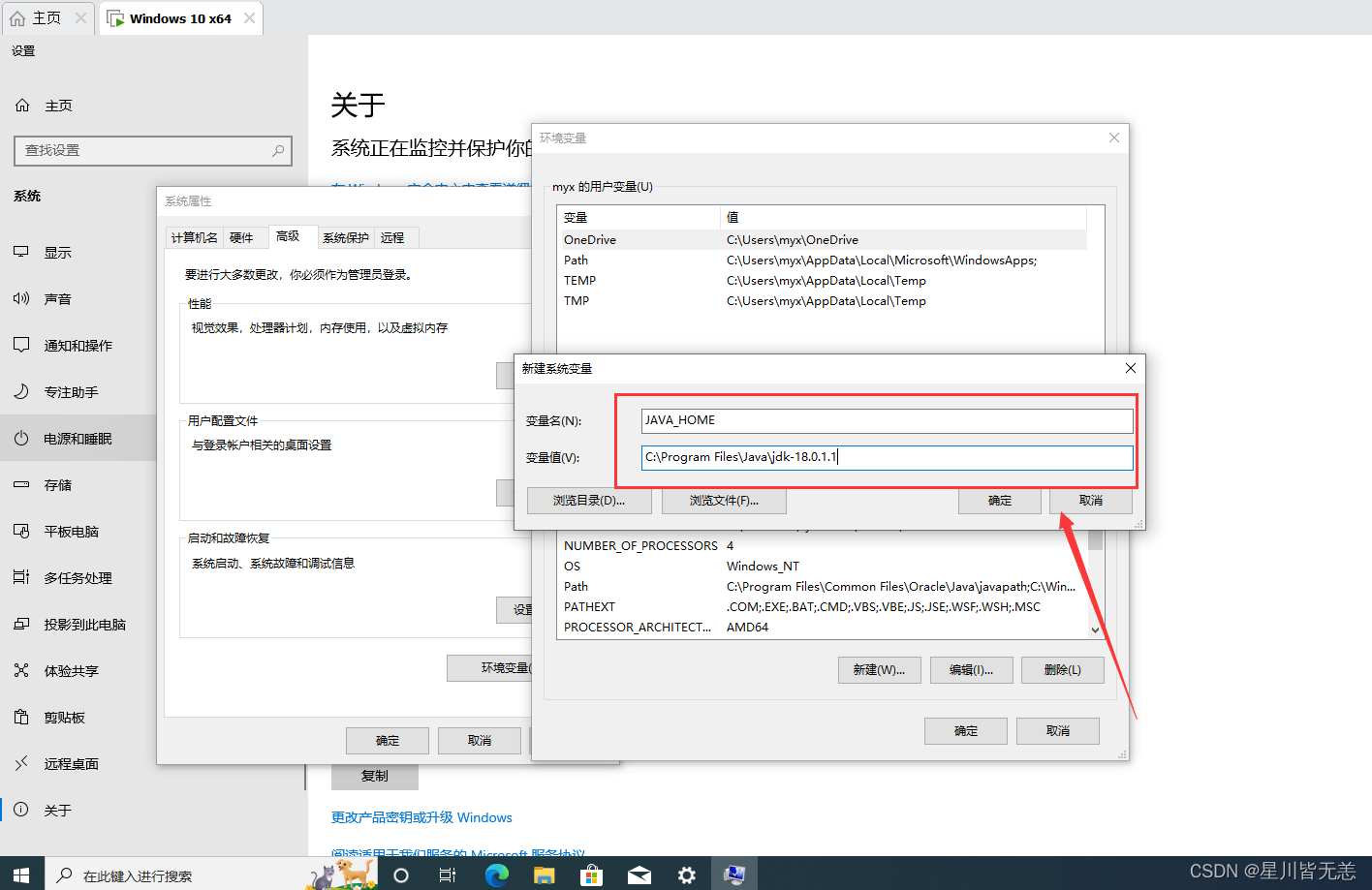Cancel the 新建系统变量 dialog

click(1091, 501)
